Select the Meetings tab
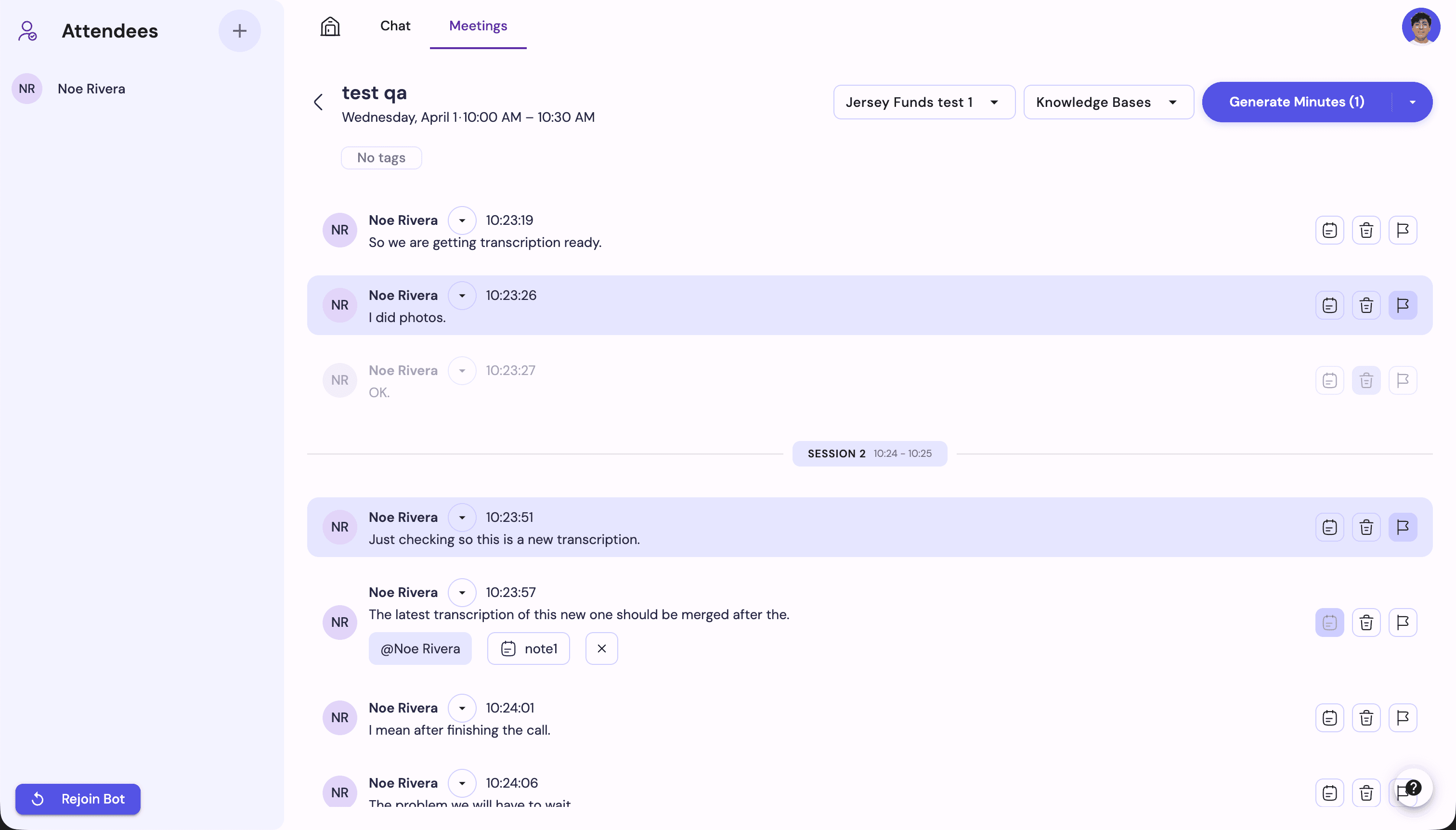The height and width of the screenshot is (830, 1456). point(478,26)
